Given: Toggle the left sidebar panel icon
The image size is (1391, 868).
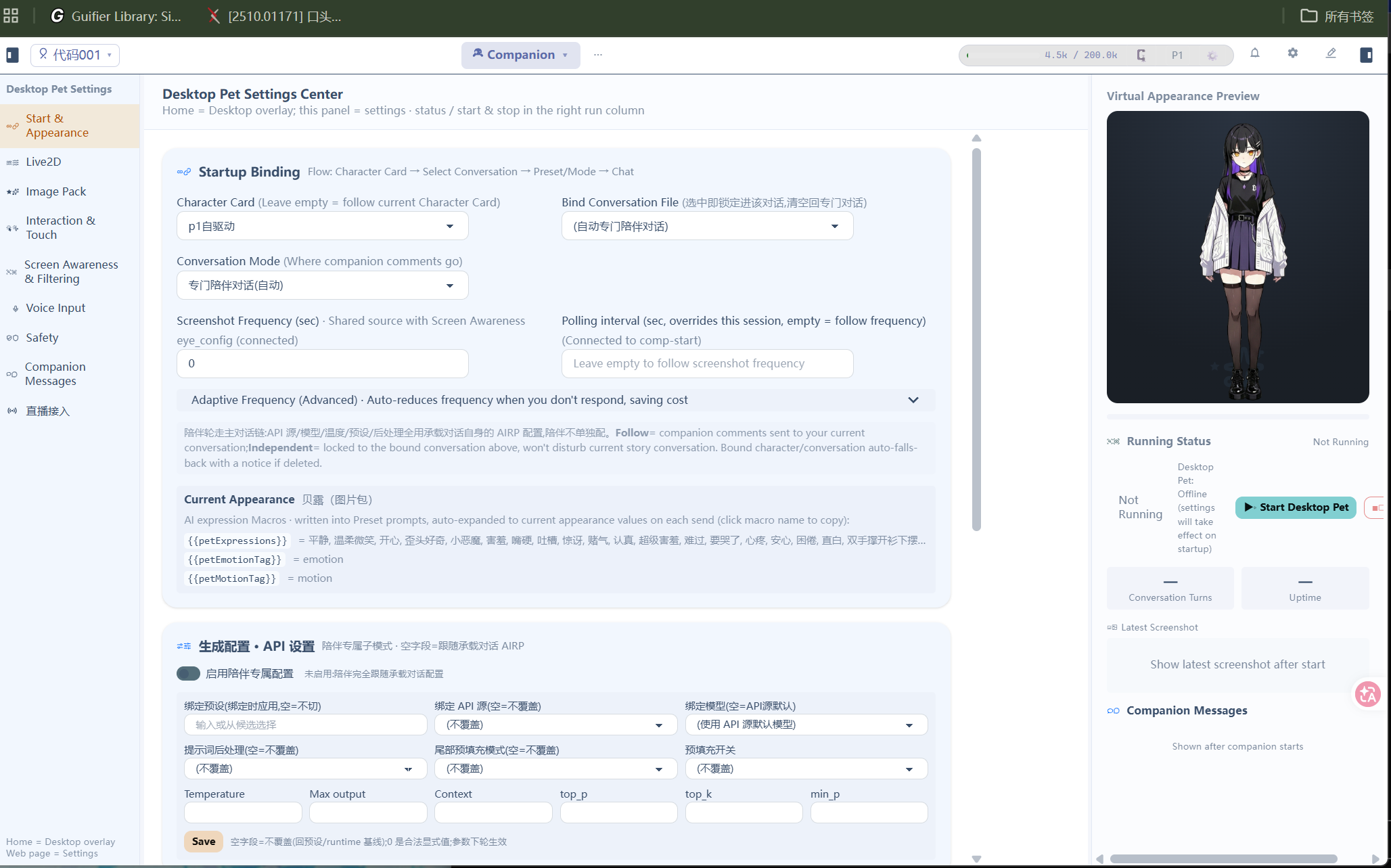Looking at the screenshot, I should (12, 55).
